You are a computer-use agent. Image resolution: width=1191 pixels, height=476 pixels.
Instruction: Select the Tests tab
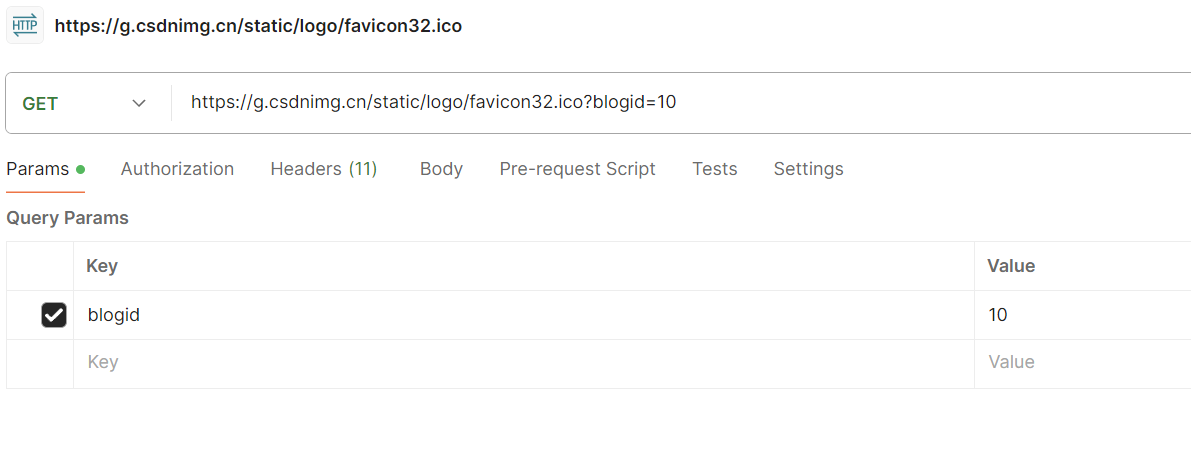coord(714,169)
